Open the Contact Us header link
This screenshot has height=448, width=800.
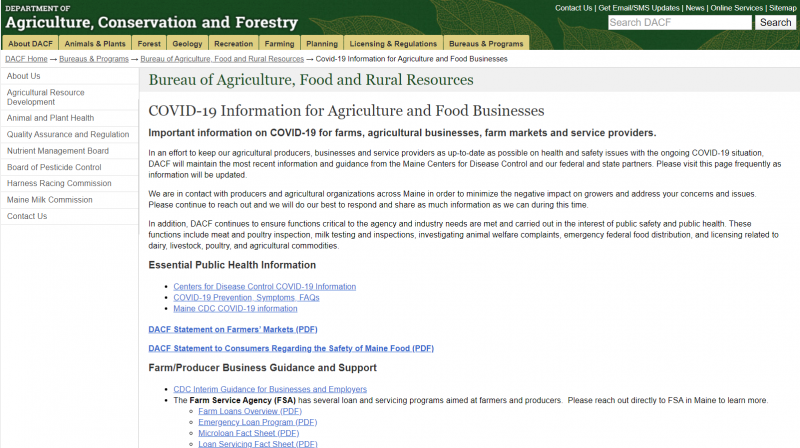pyautogui.click(x=573, y=8)
